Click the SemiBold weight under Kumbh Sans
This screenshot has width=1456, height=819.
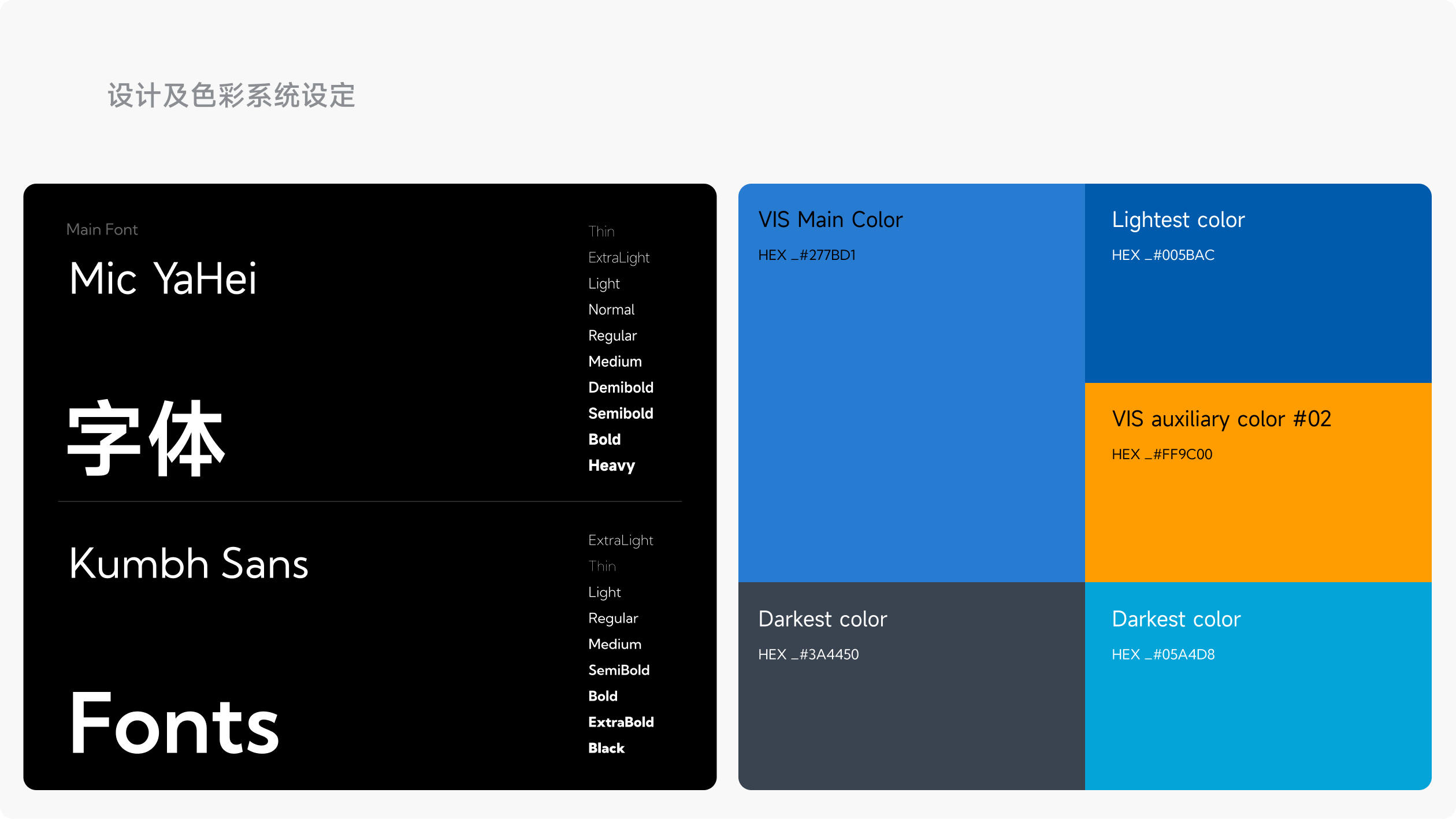click(x=619, y=670)
